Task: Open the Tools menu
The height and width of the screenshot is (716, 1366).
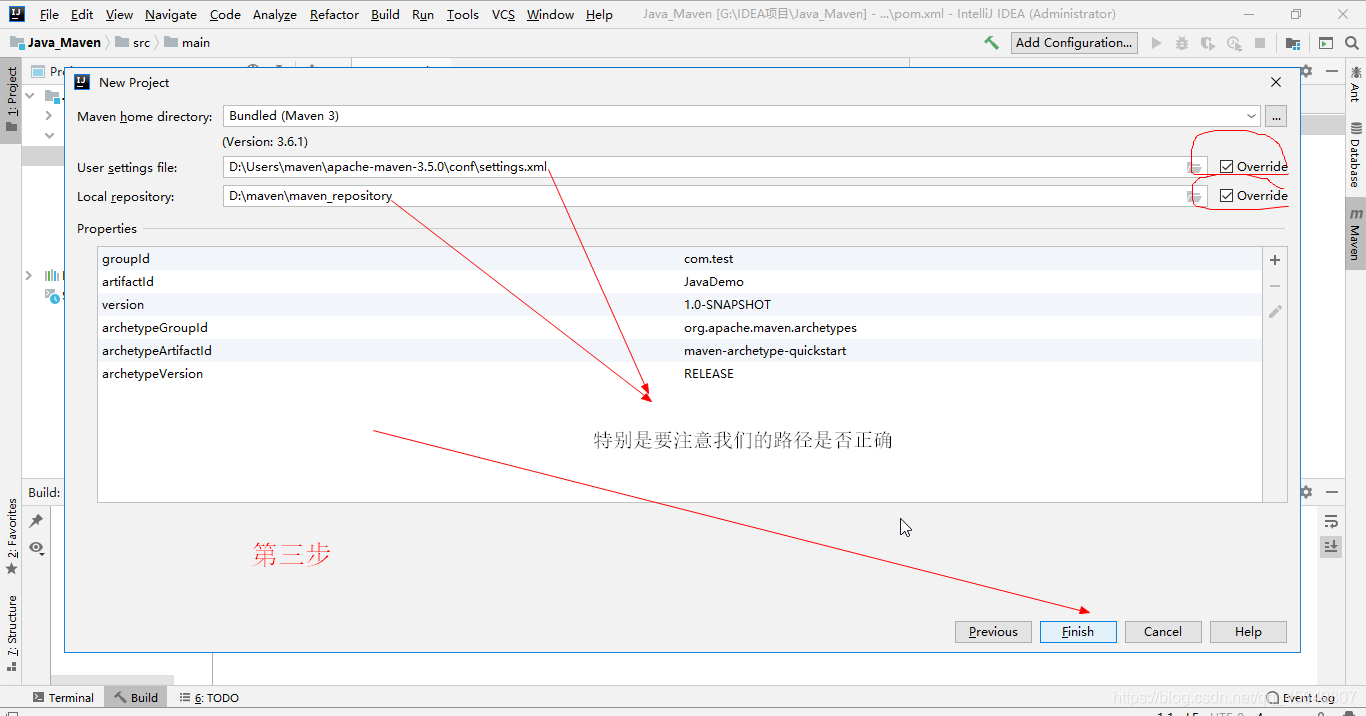Action: [x=462, y=14]
